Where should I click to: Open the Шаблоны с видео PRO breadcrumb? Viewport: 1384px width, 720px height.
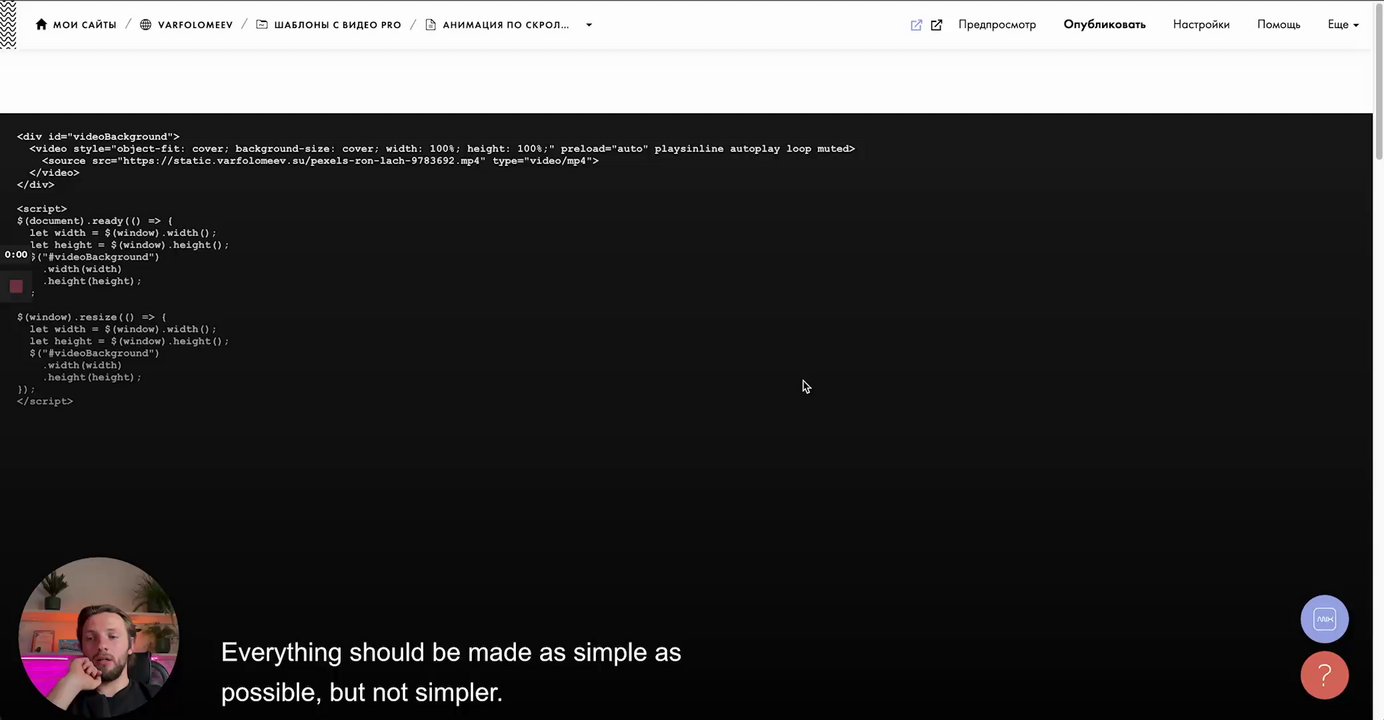pos(337,25)
